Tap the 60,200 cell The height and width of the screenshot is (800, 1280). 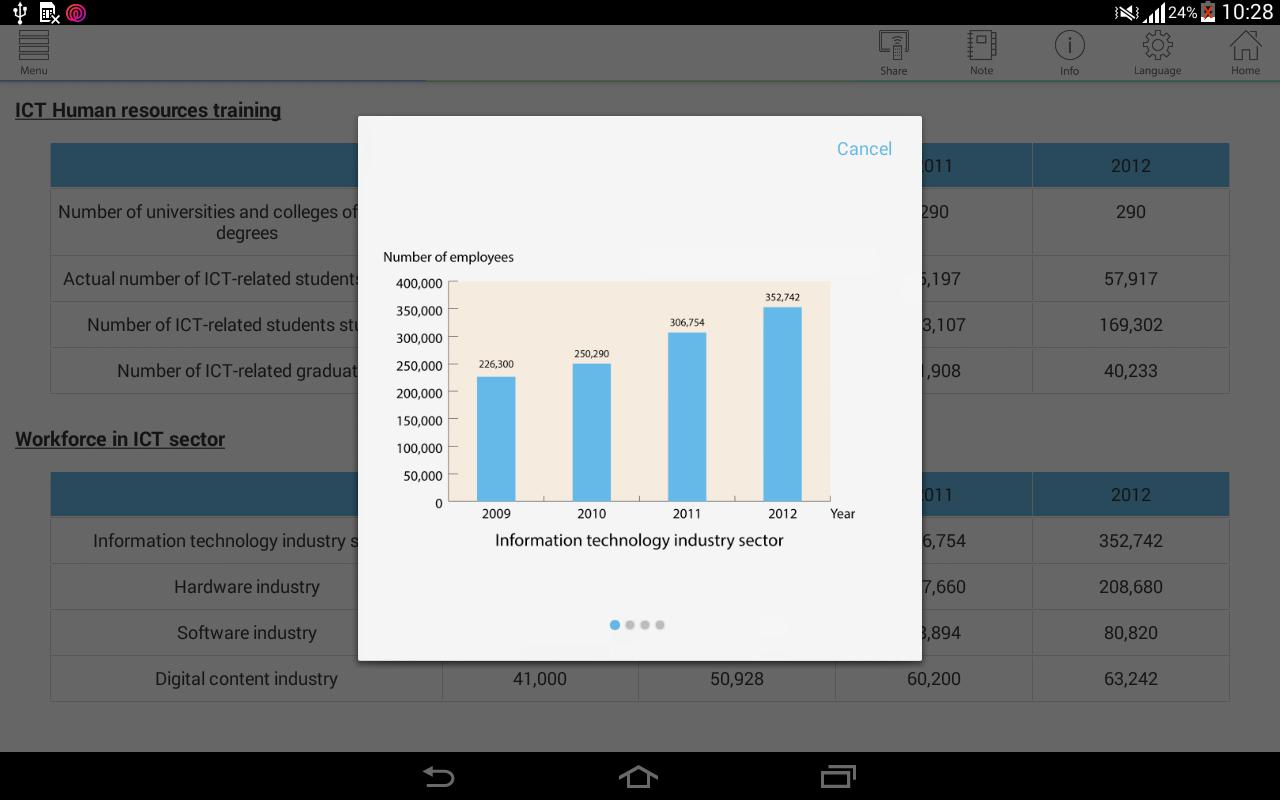934,679
